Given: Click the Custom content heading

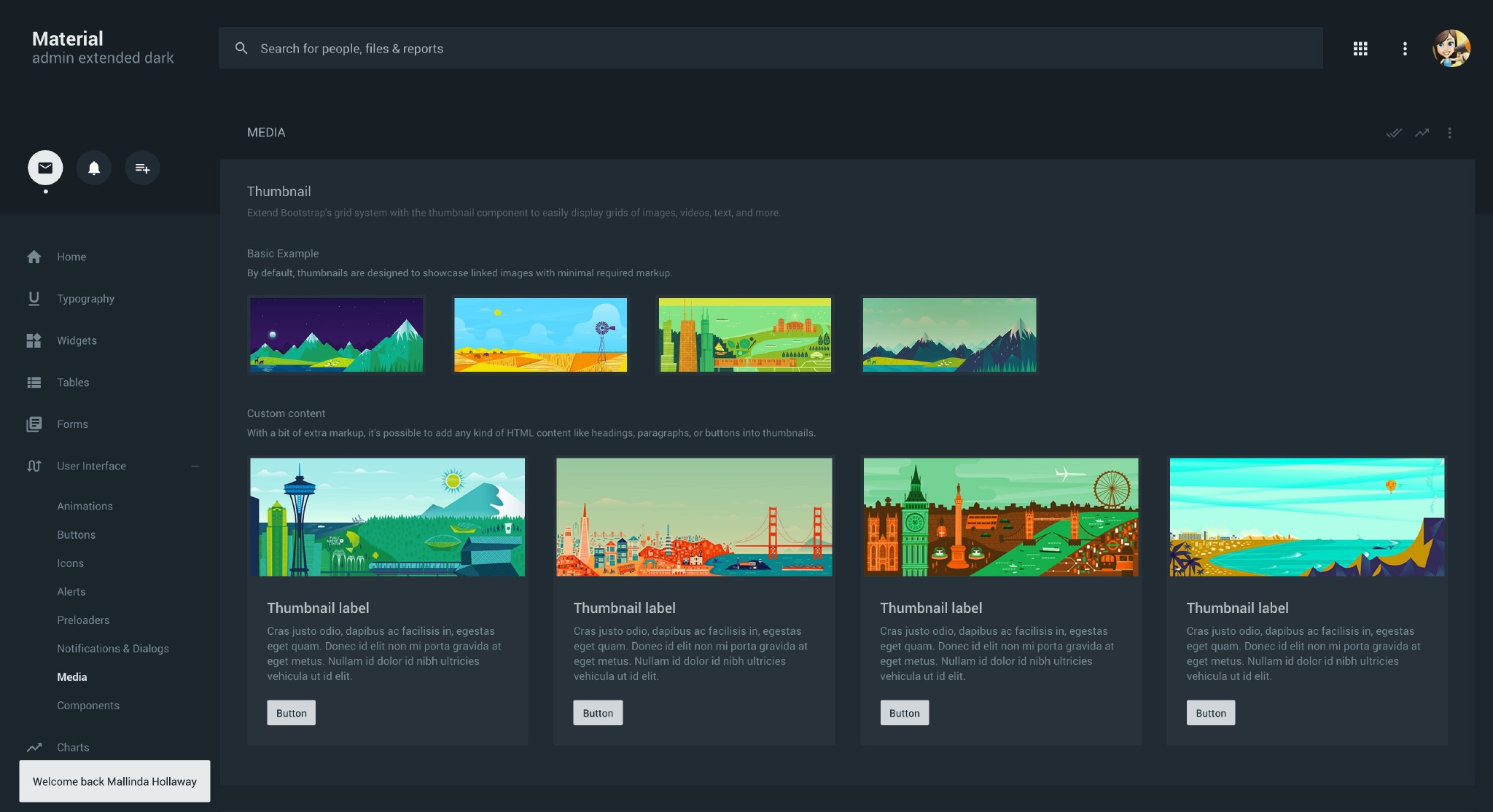Looking at the screenshot, I should pos(286,413).
